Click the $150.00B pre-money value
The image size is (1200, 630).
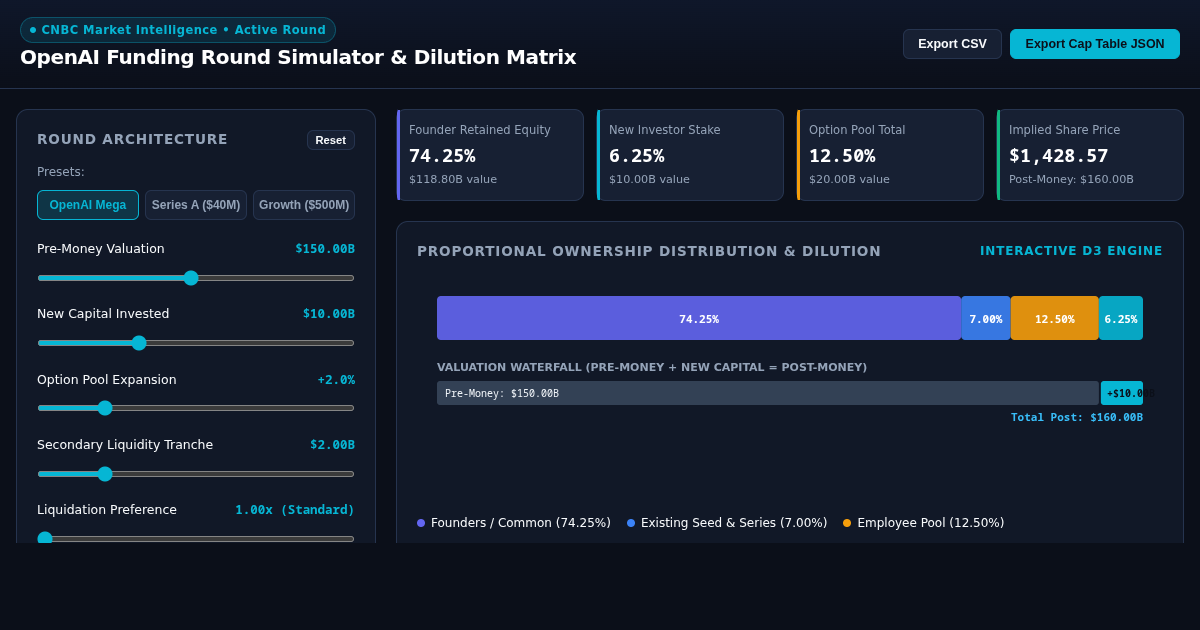(x=325, y=249)
